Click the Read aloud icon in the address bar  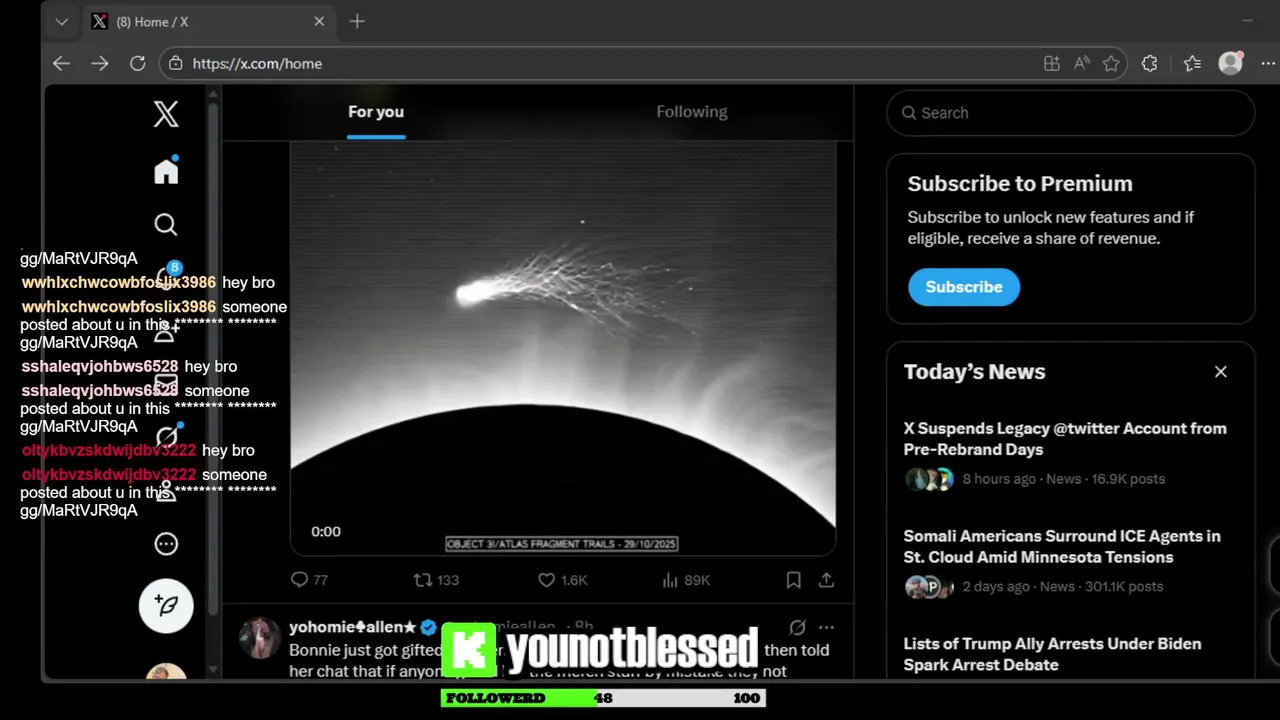click(x=1082, y=63)
